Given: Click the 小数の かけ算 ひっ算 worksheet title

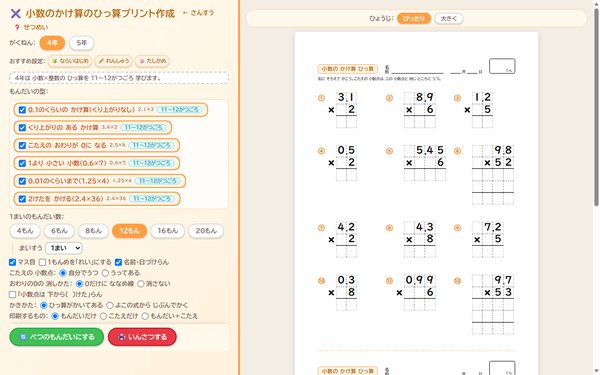Looking at the screenshot, I should click(347, 69).
